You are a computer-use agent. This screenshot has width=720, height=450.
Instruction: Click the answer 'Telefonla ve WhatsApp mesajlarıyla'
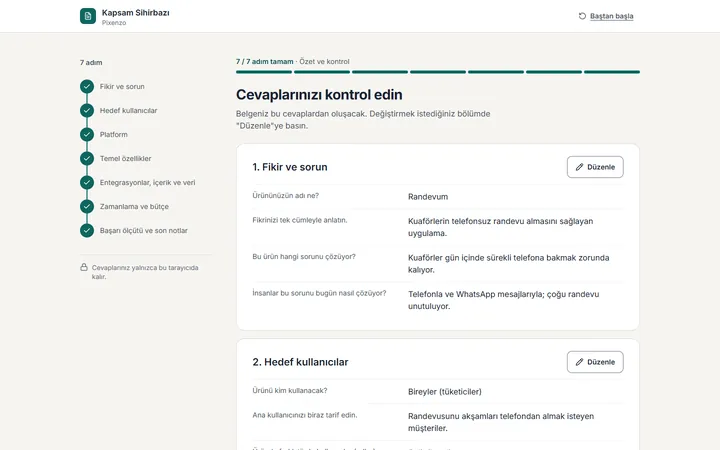(504, 300)
